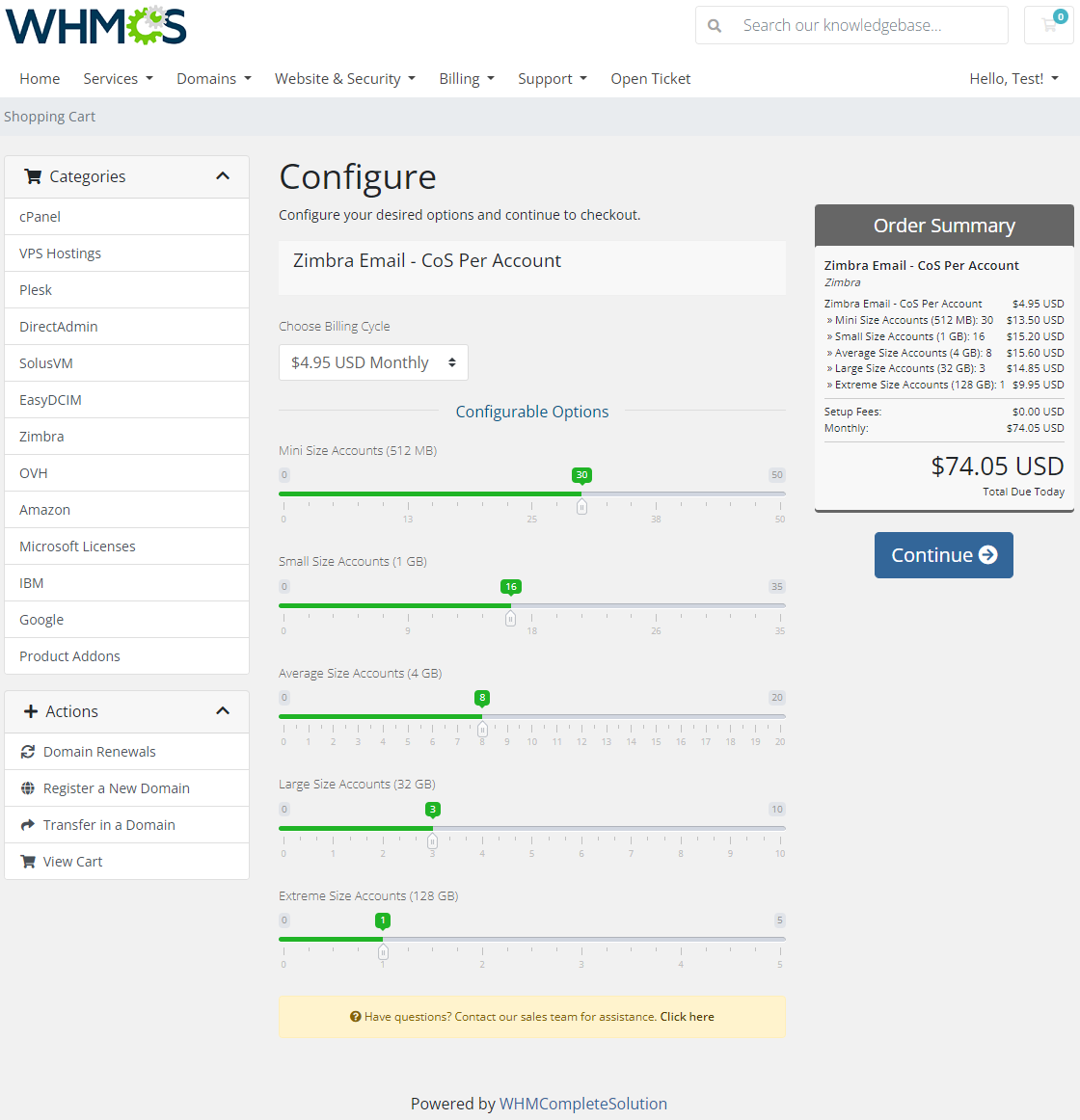This screenshot has height=1120, width=1080.
Task: Expand Website & Security menu
Action: point(344,79)
